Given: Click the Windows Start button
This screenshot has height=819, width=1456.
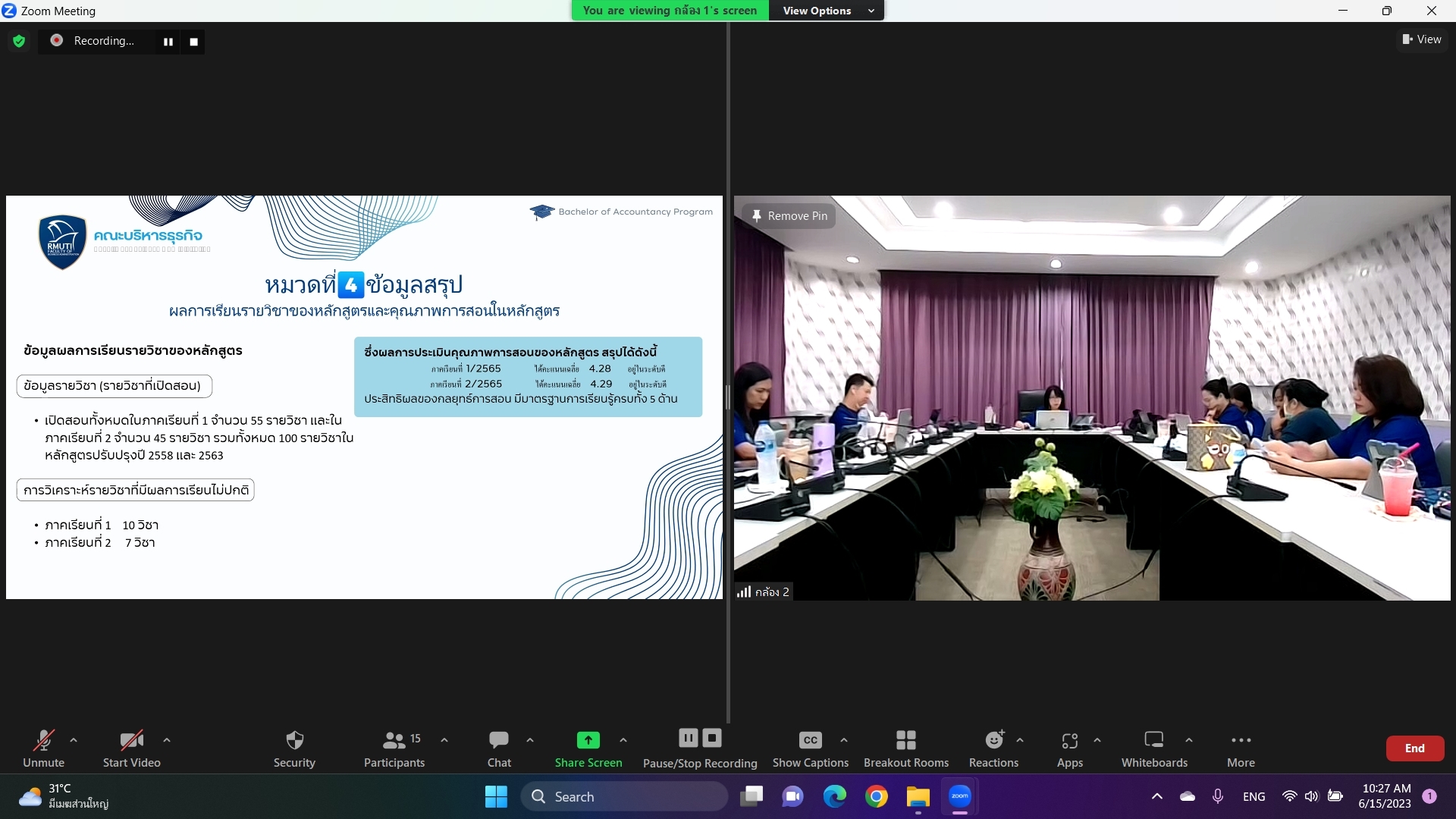Looking at the screenshot, I should [496, 796].
